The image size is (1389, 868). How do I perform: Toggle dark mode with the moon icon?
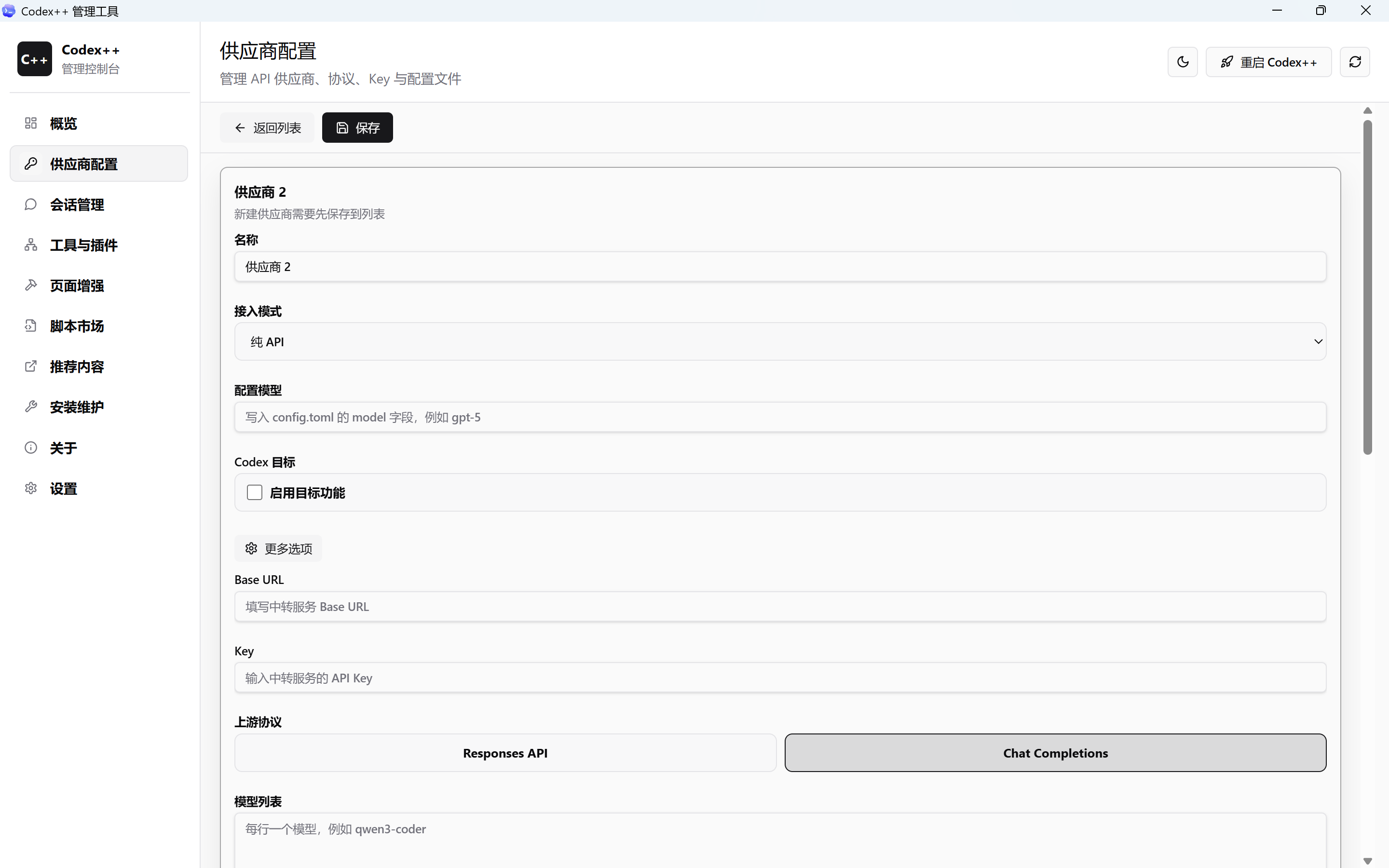1183,62
